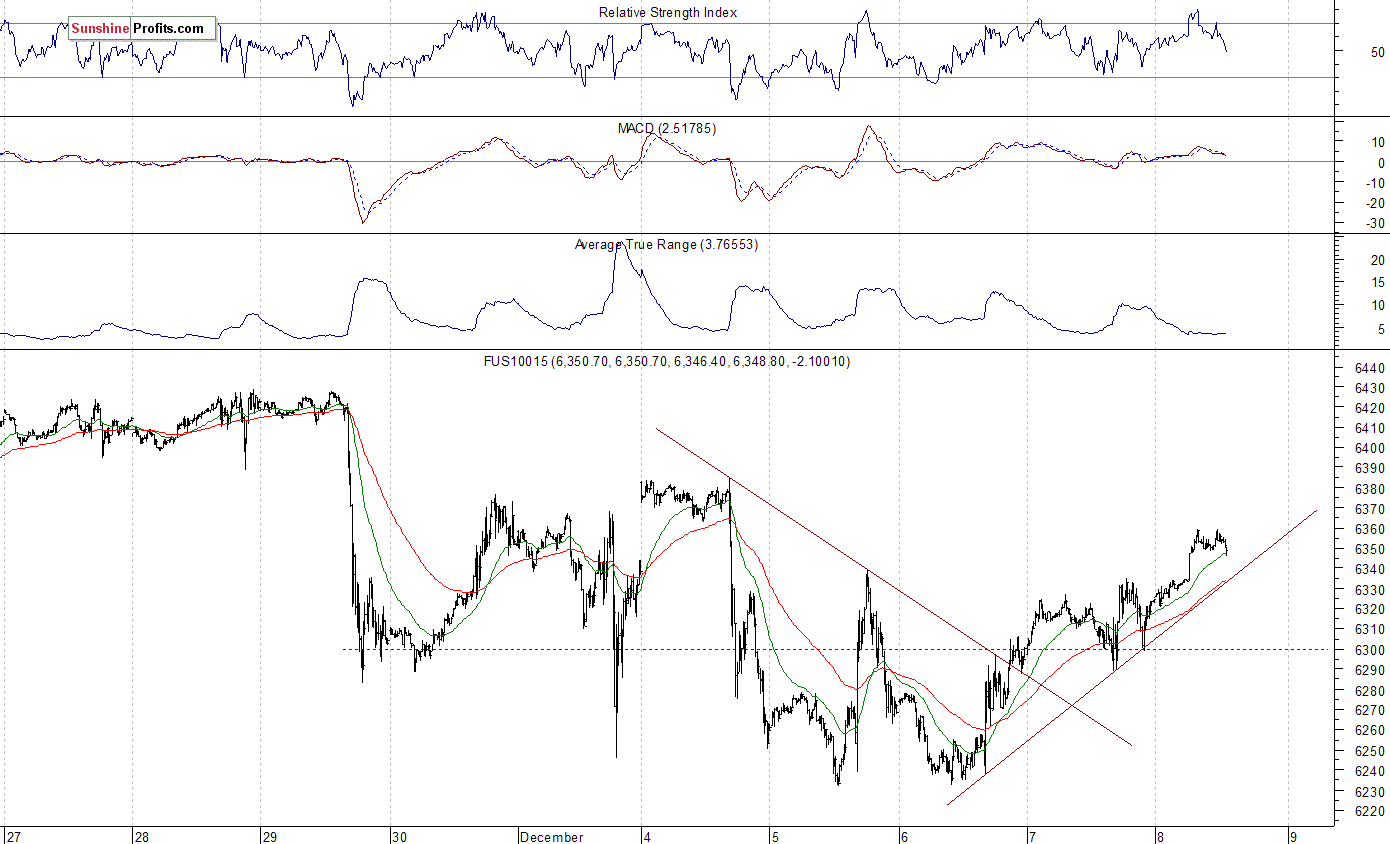
Task: Click the December label on time axis
Action: click(551, 836)
